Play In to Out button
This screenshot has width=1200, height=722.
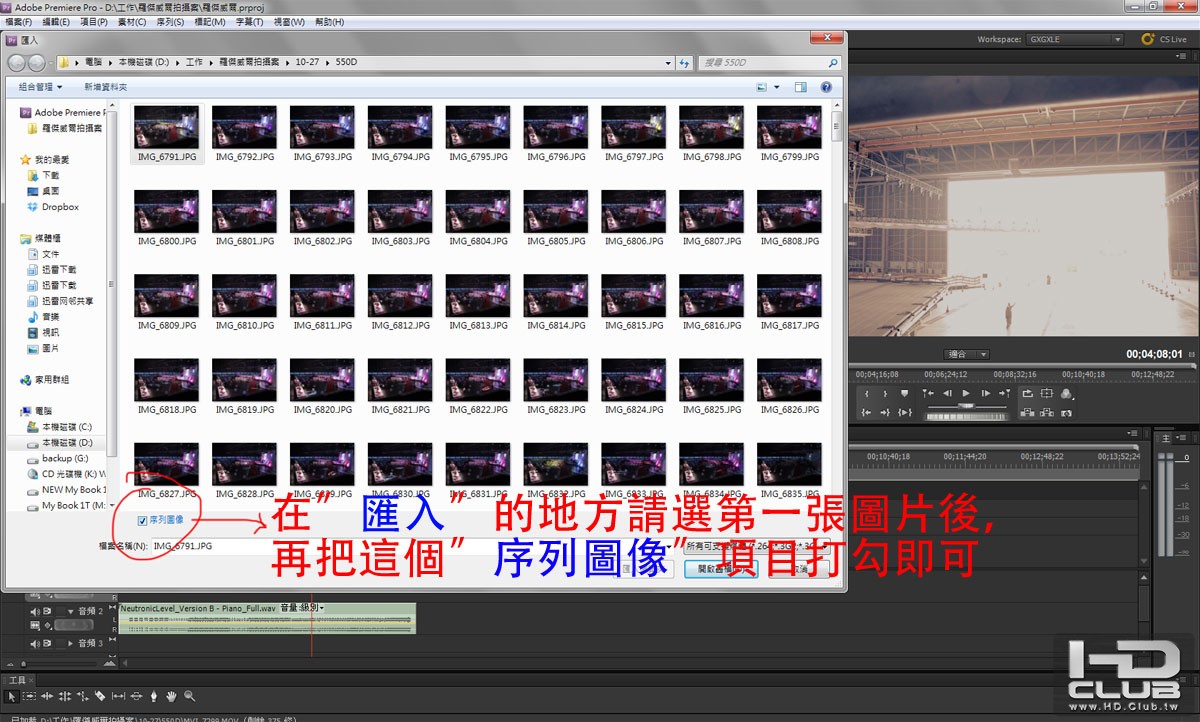coord(905,412)
